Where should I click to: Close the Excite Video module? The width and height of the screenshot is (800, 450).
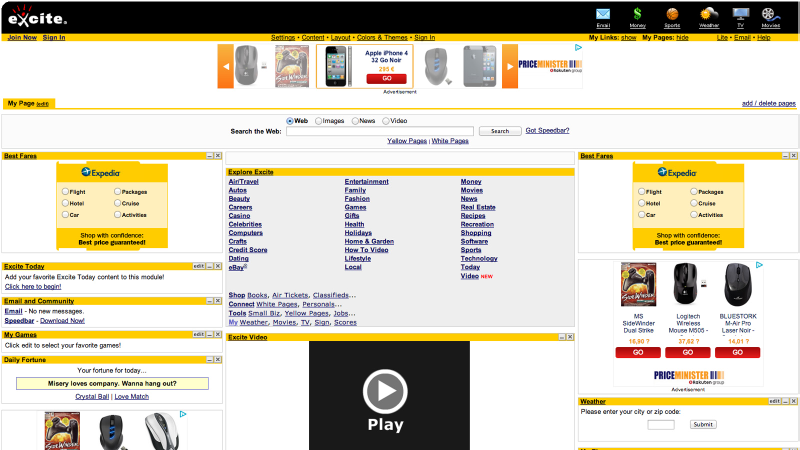pos(570,337)
